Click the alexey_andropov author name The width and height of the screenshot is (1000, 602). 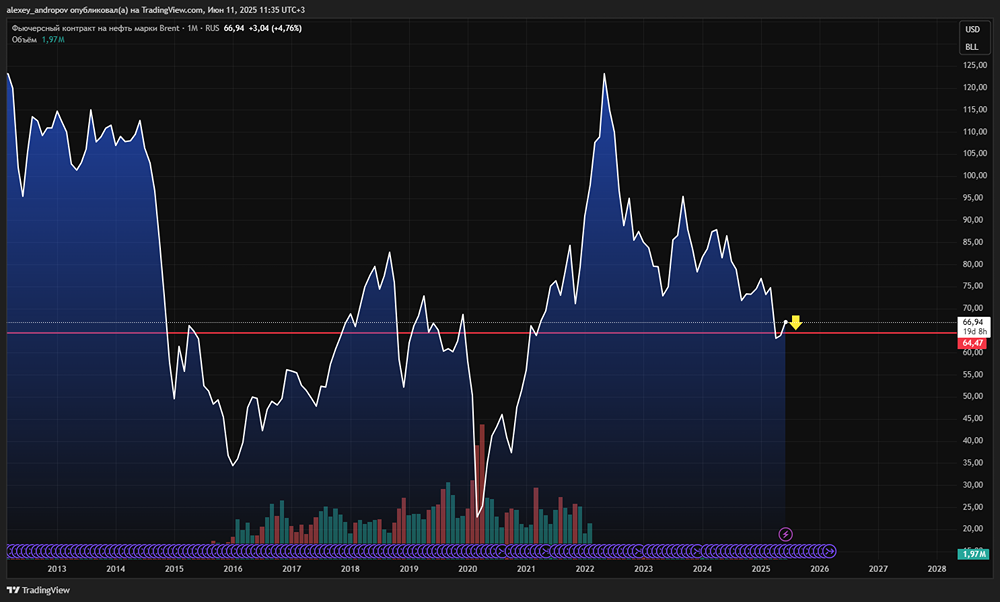[44, 9]
